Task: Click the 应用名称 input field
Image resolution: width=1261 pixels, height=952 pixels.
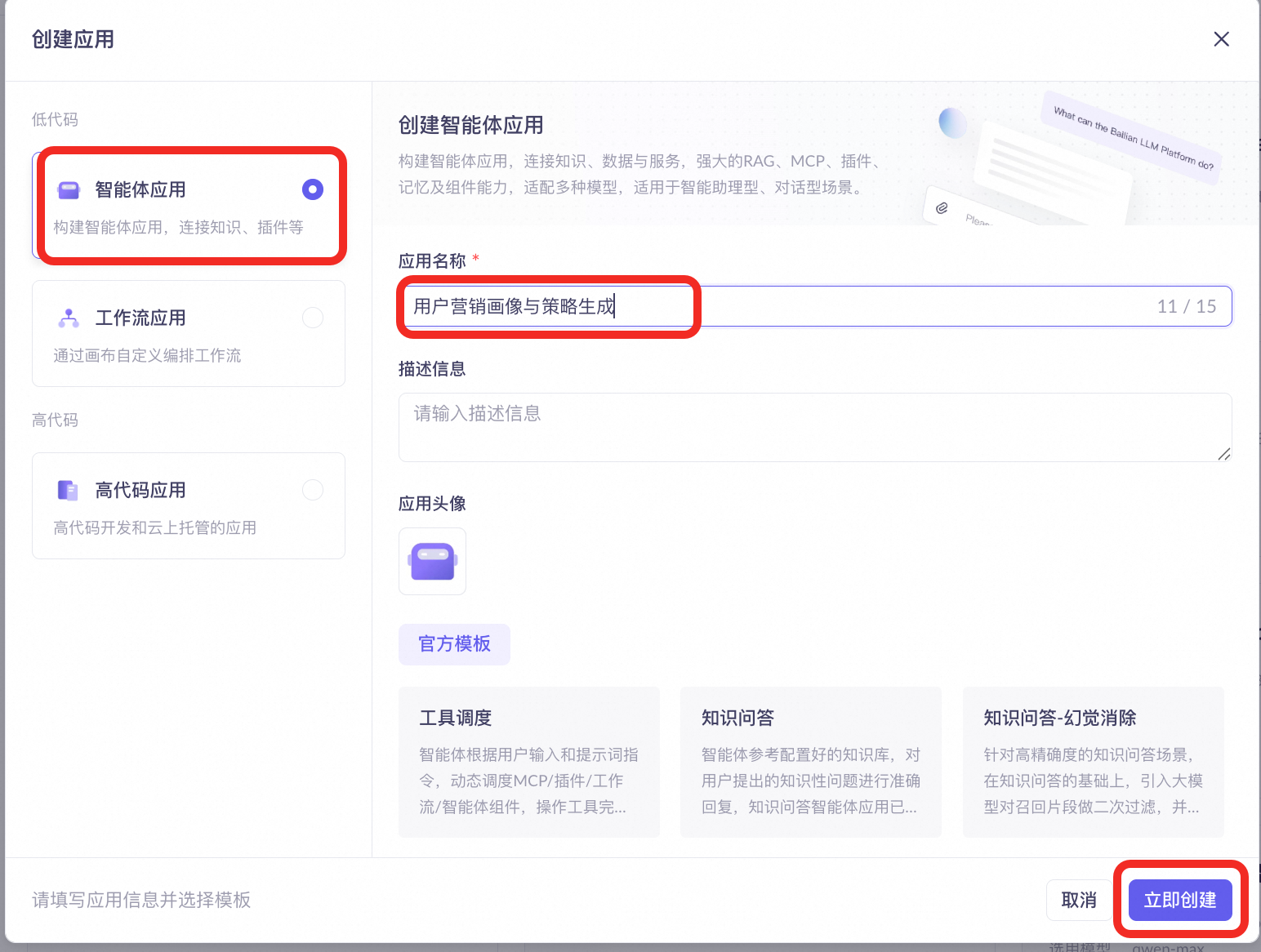Action: [x=815, y=306]
